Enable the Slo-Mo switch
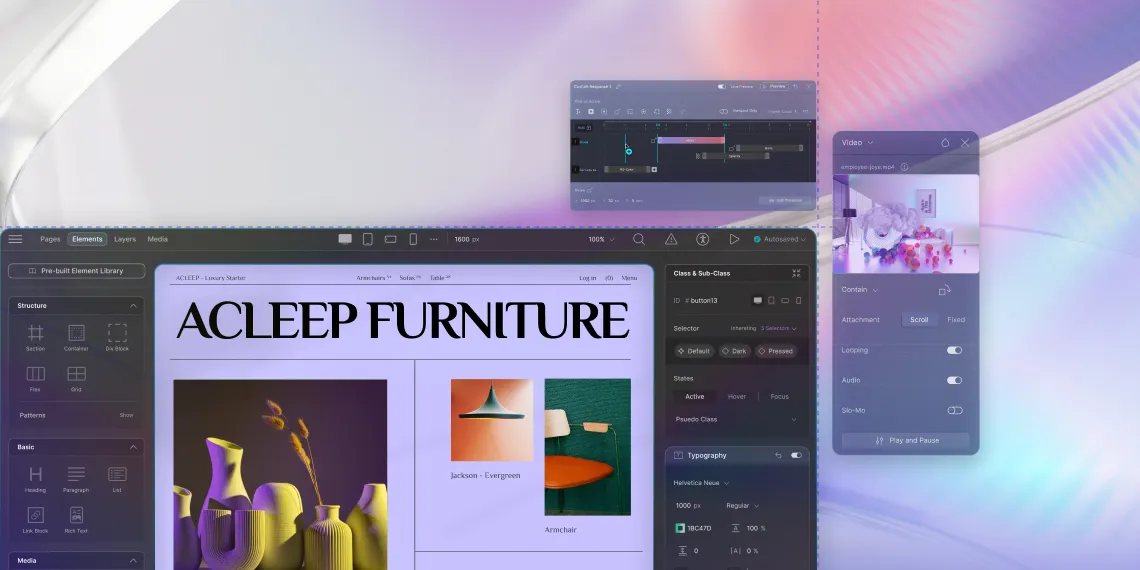 click(954, 410)
